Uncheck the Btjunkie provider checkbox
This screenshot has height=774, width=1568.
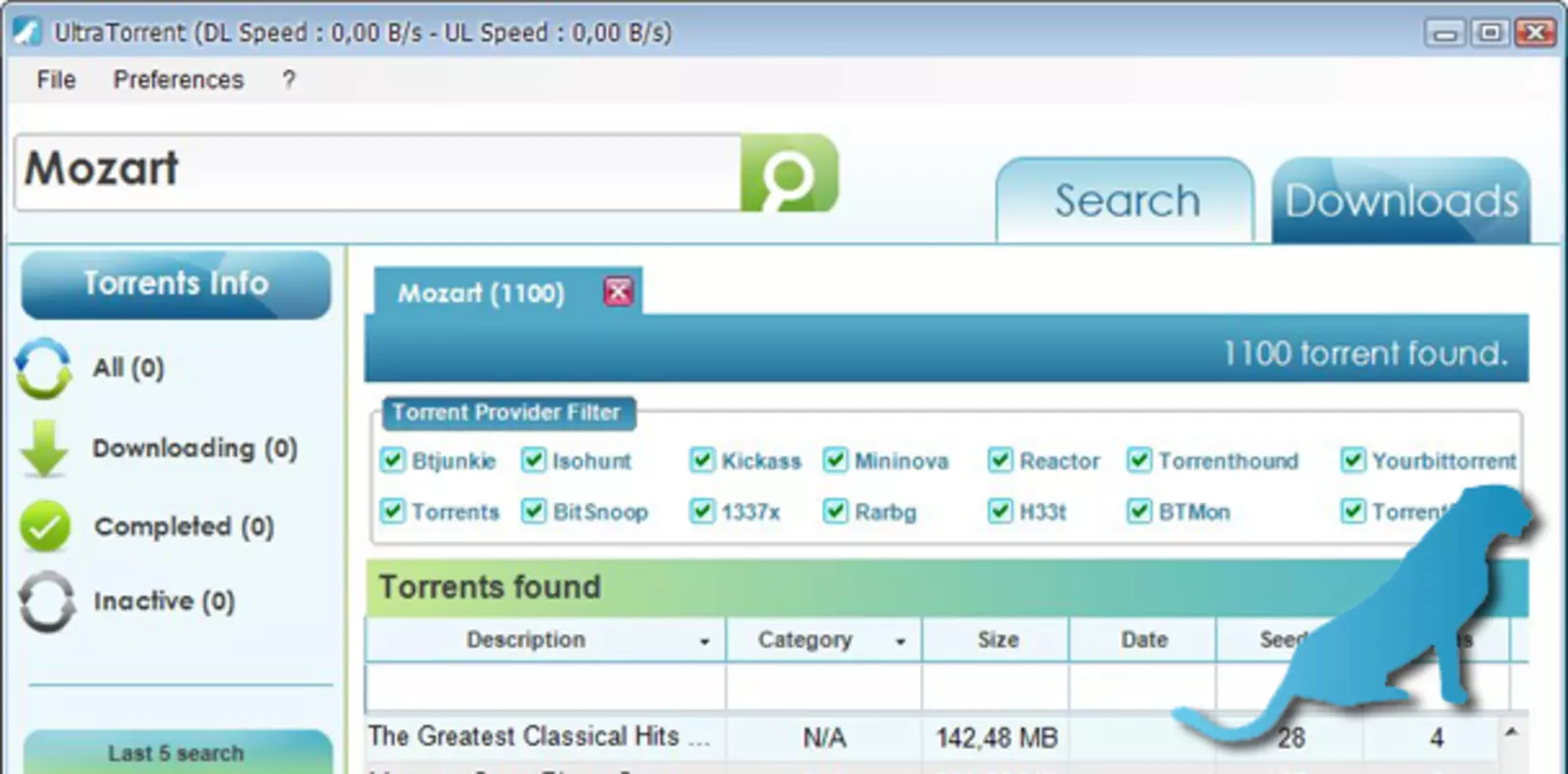pos(392,460)
